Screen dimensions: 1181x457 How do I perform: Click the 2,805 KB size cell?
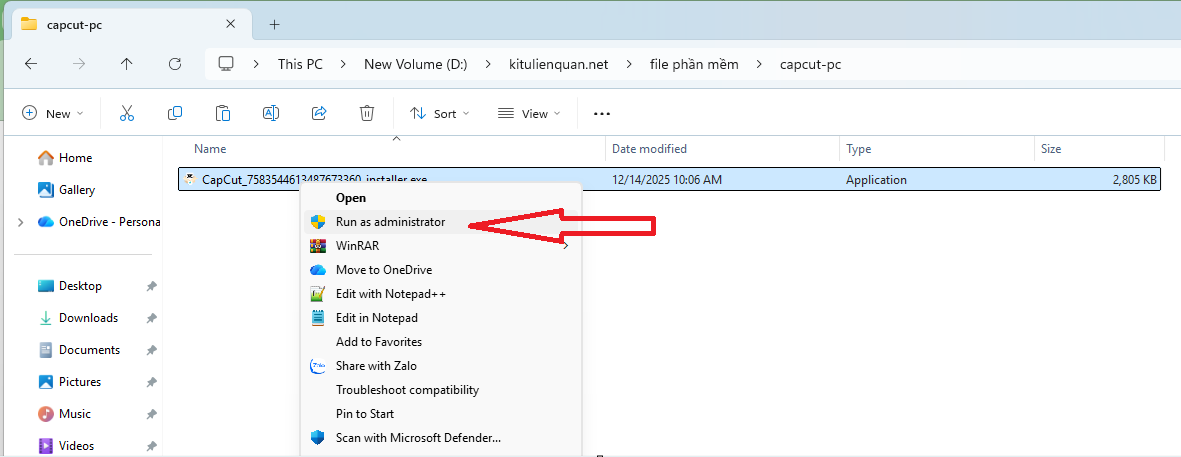1134,180
